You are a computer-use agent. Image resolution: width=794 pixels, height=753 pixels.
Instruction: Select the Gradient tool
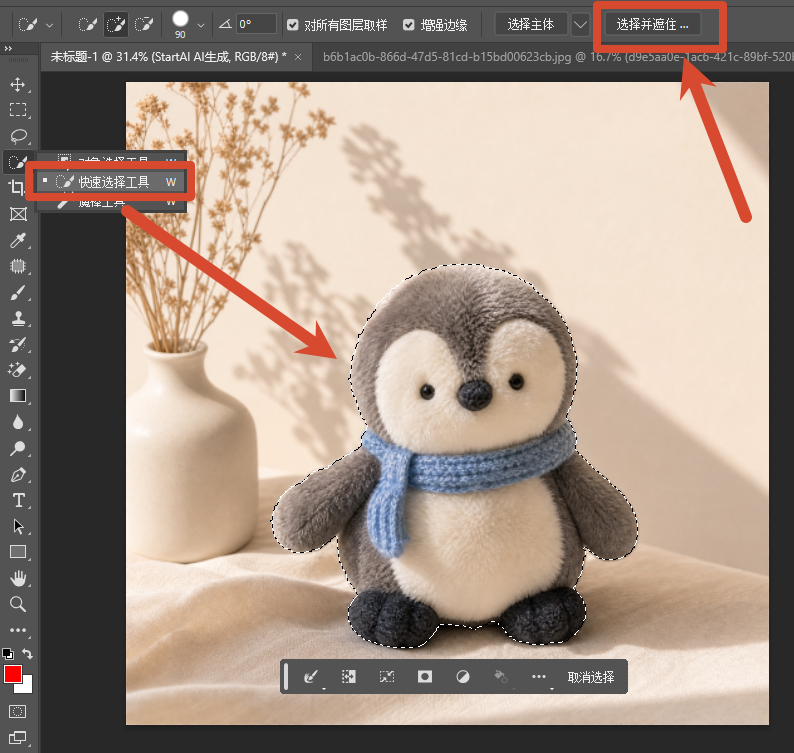(x=18, y=395)
